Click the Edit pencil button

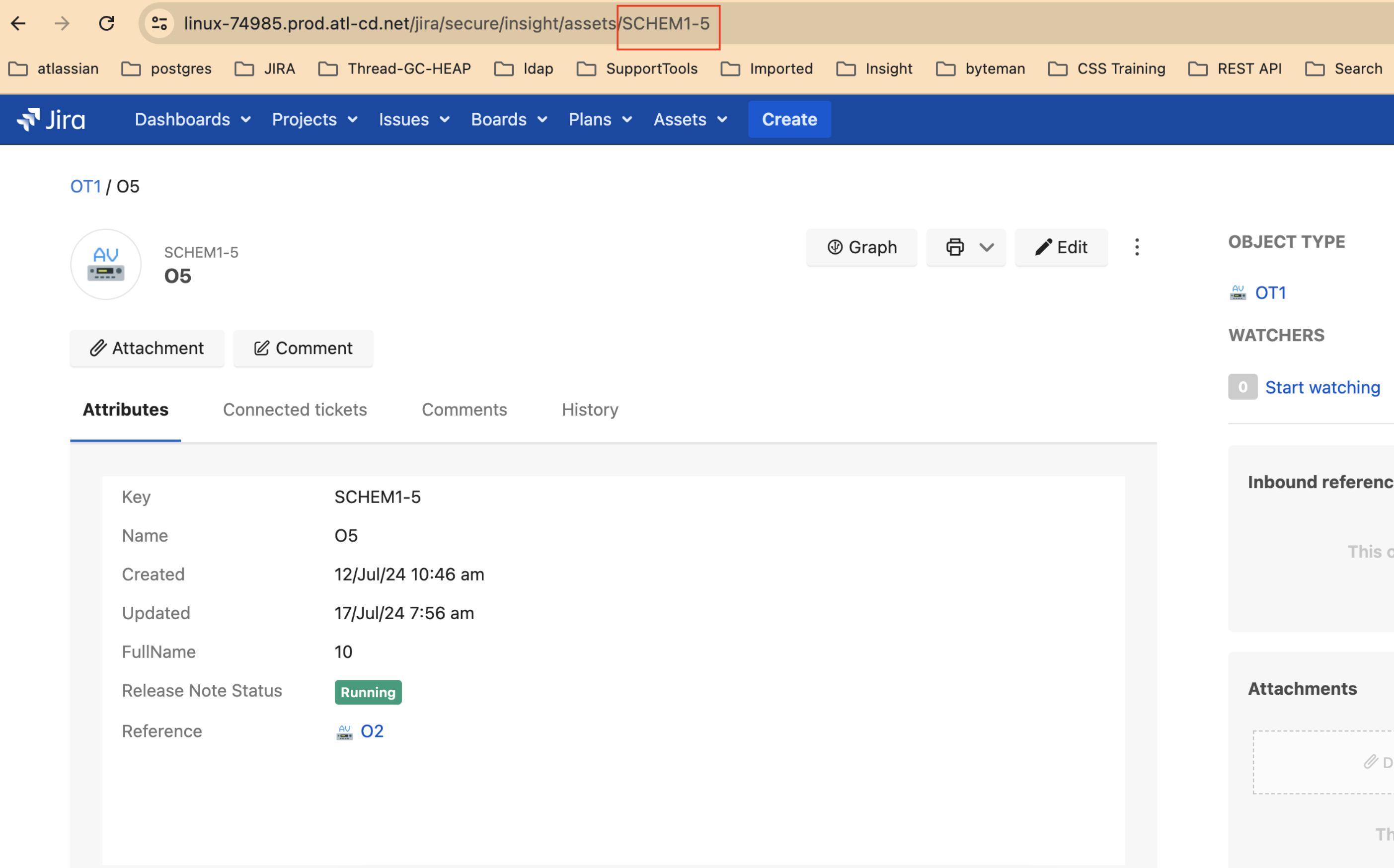tap(1061, 247)
